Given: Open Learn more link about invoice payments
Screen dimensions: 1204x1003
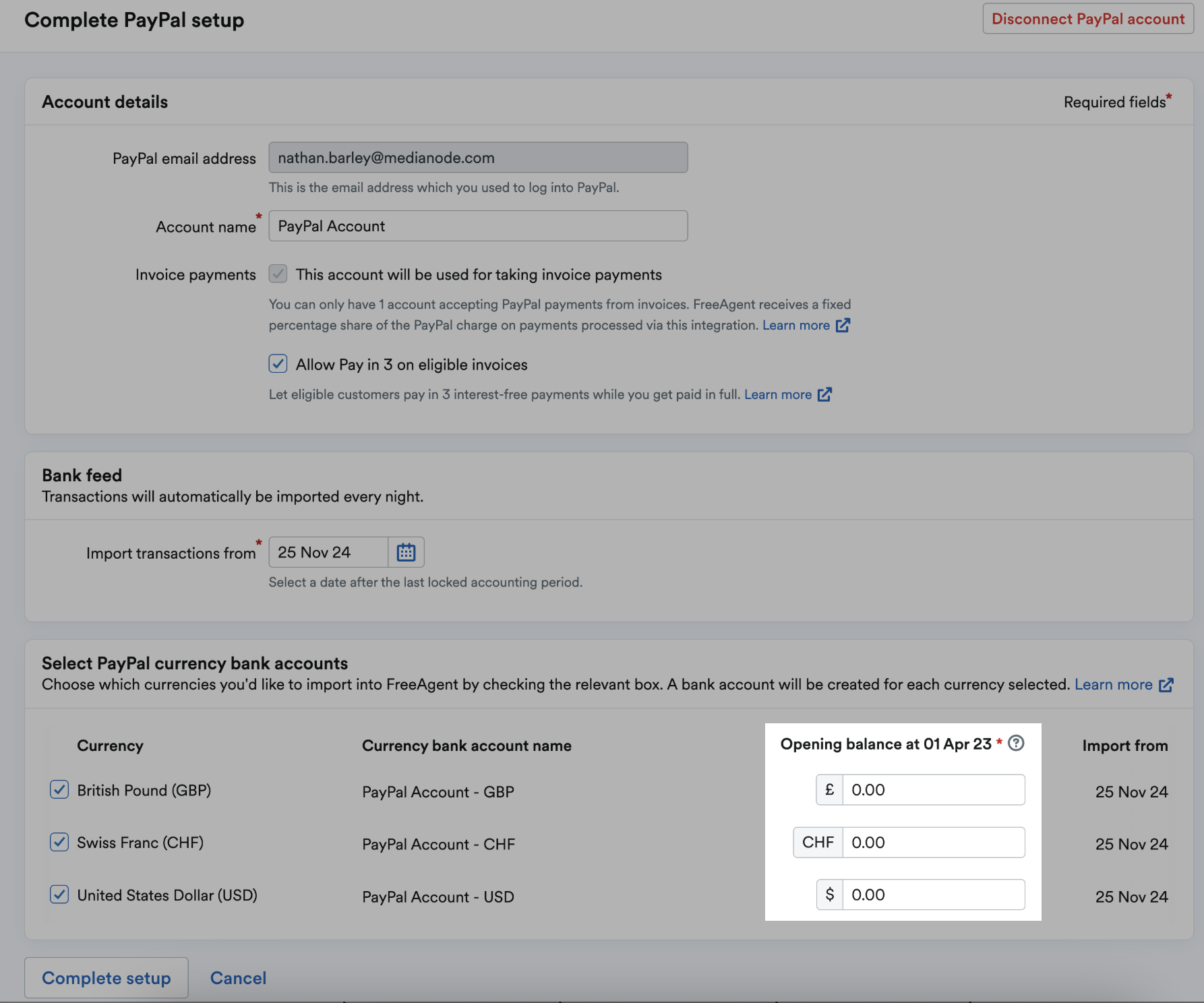Looking at the screenshot, I should 796,325.
